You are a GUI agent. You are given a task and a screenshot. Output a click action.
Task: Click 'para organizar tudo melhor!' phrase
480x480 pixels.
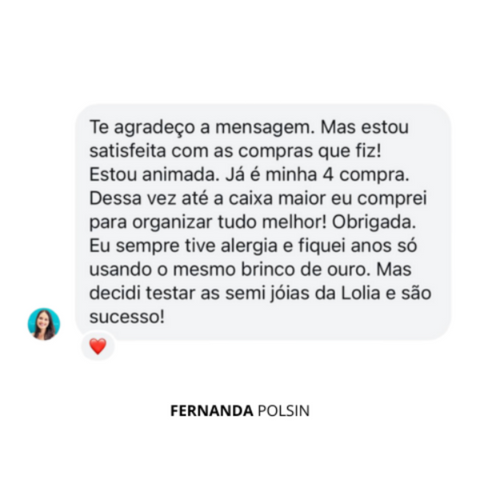(208, 223)
